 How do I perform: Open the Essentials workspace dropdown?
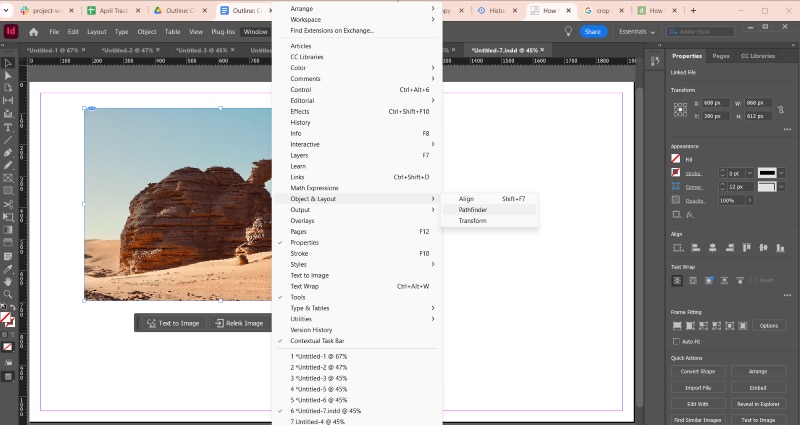[x=637, y=32]
